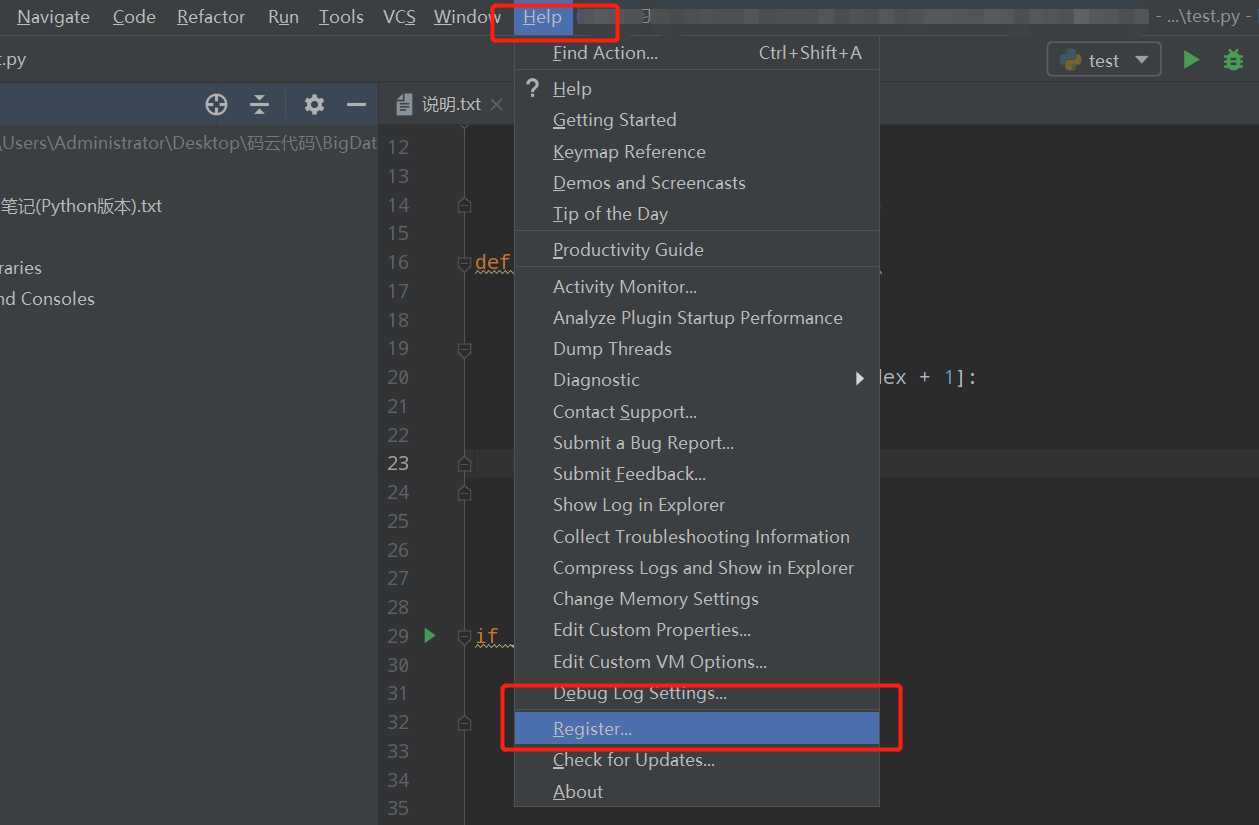Select Find Action... in Help menu
This screenshot has height=825, width=1259.
697,53
